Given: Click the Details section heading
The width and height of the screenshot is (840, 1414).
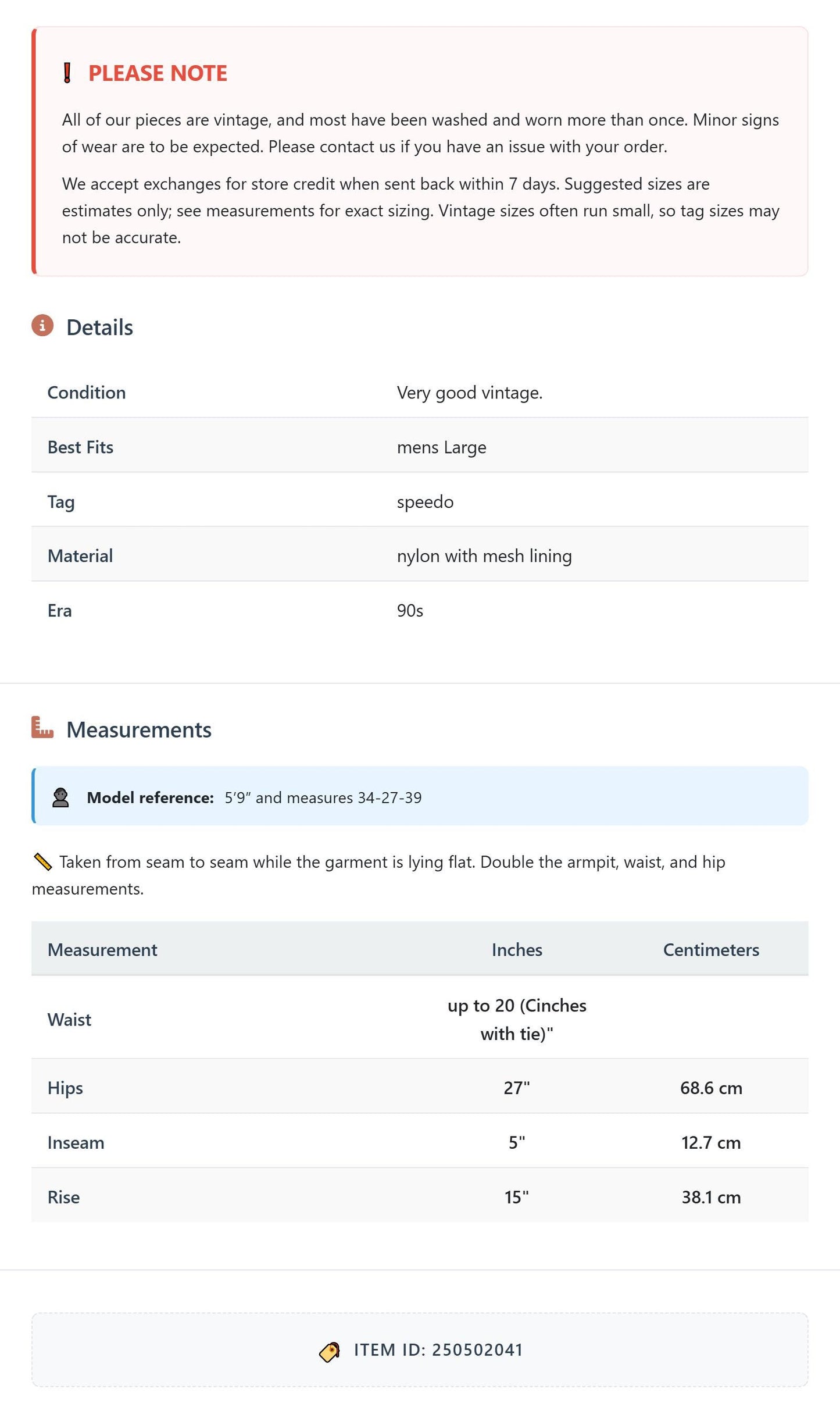Looking at the screenshot, I should click(99, 327).
